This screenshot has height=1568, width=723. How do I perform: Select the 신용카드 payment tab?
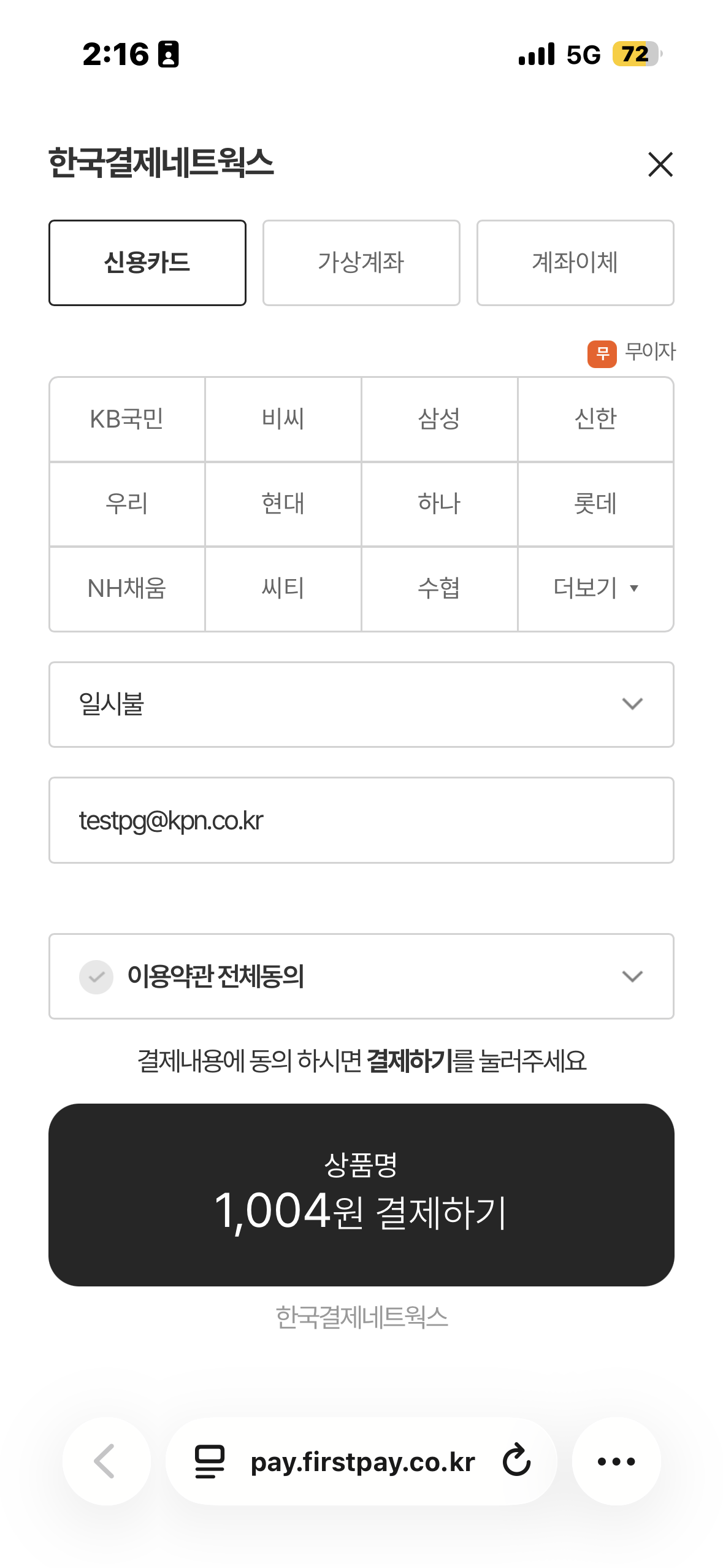click(147, 263)
